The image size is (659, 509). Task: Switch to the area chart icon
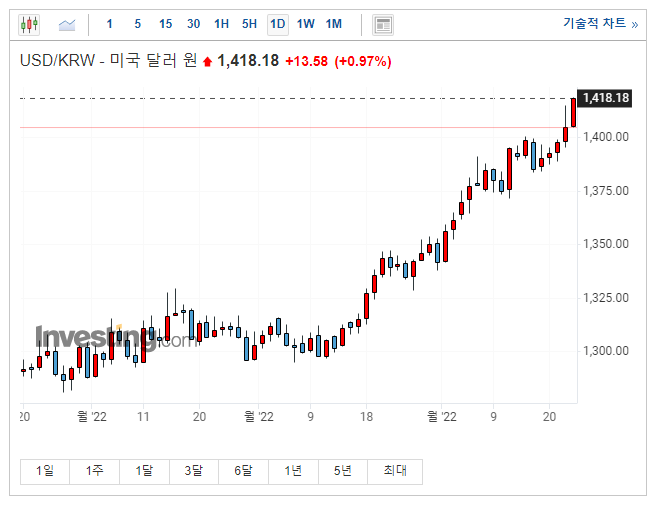coord(67,25)
